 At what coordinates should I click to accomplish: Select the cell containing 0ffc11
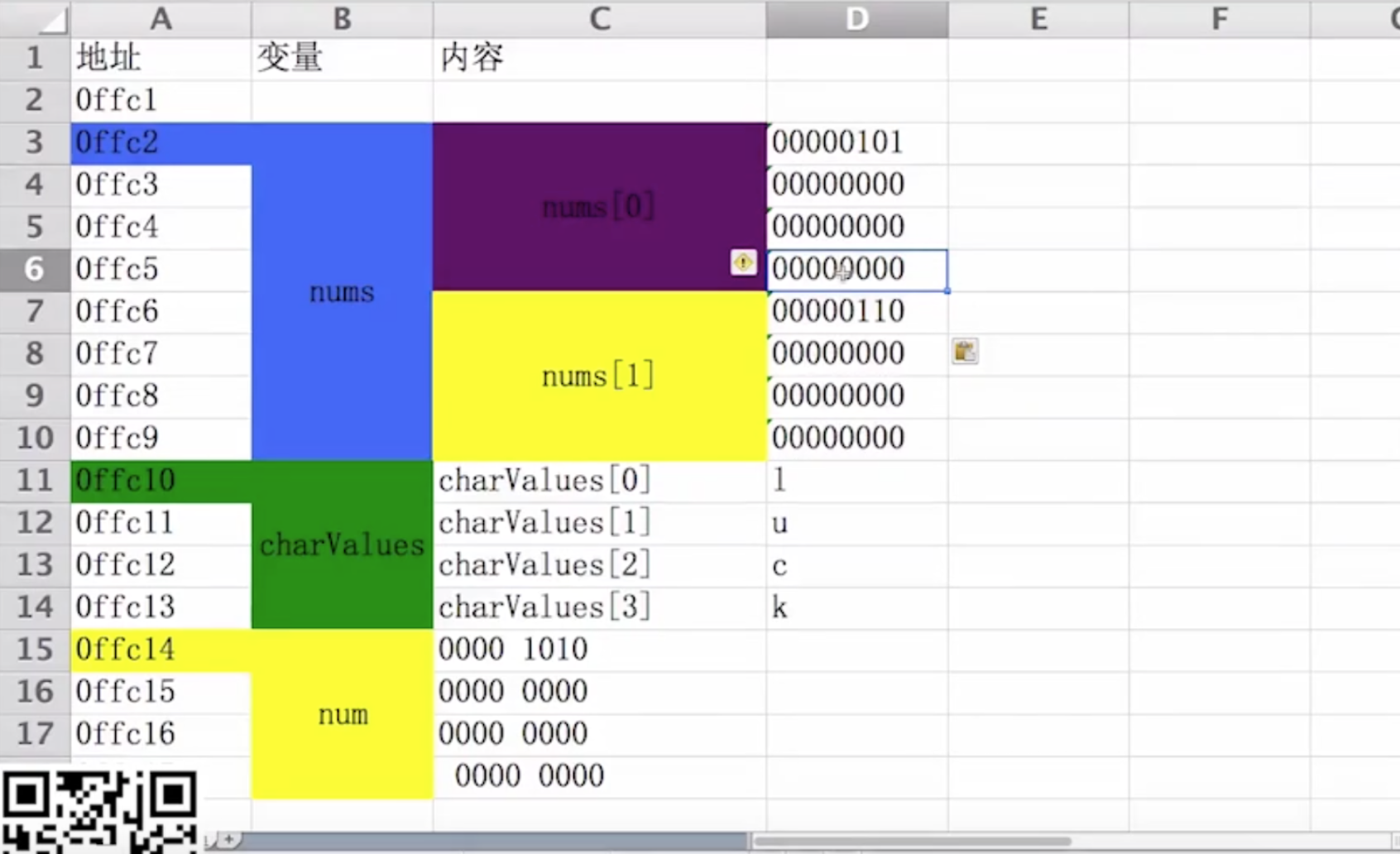[161, 523]
